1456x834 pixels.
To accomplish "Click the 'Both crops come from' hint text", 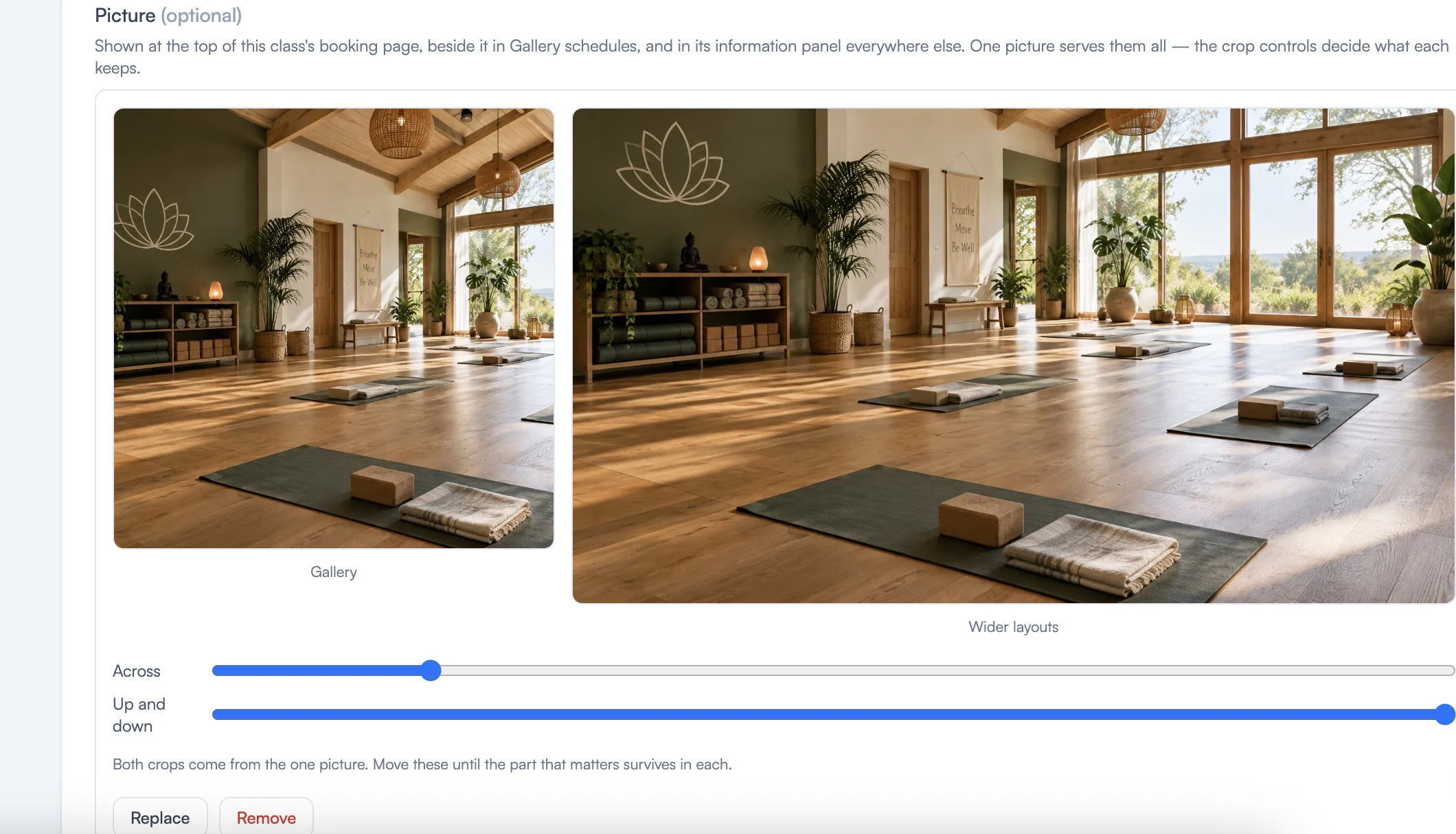I will [x=422, y=764].
